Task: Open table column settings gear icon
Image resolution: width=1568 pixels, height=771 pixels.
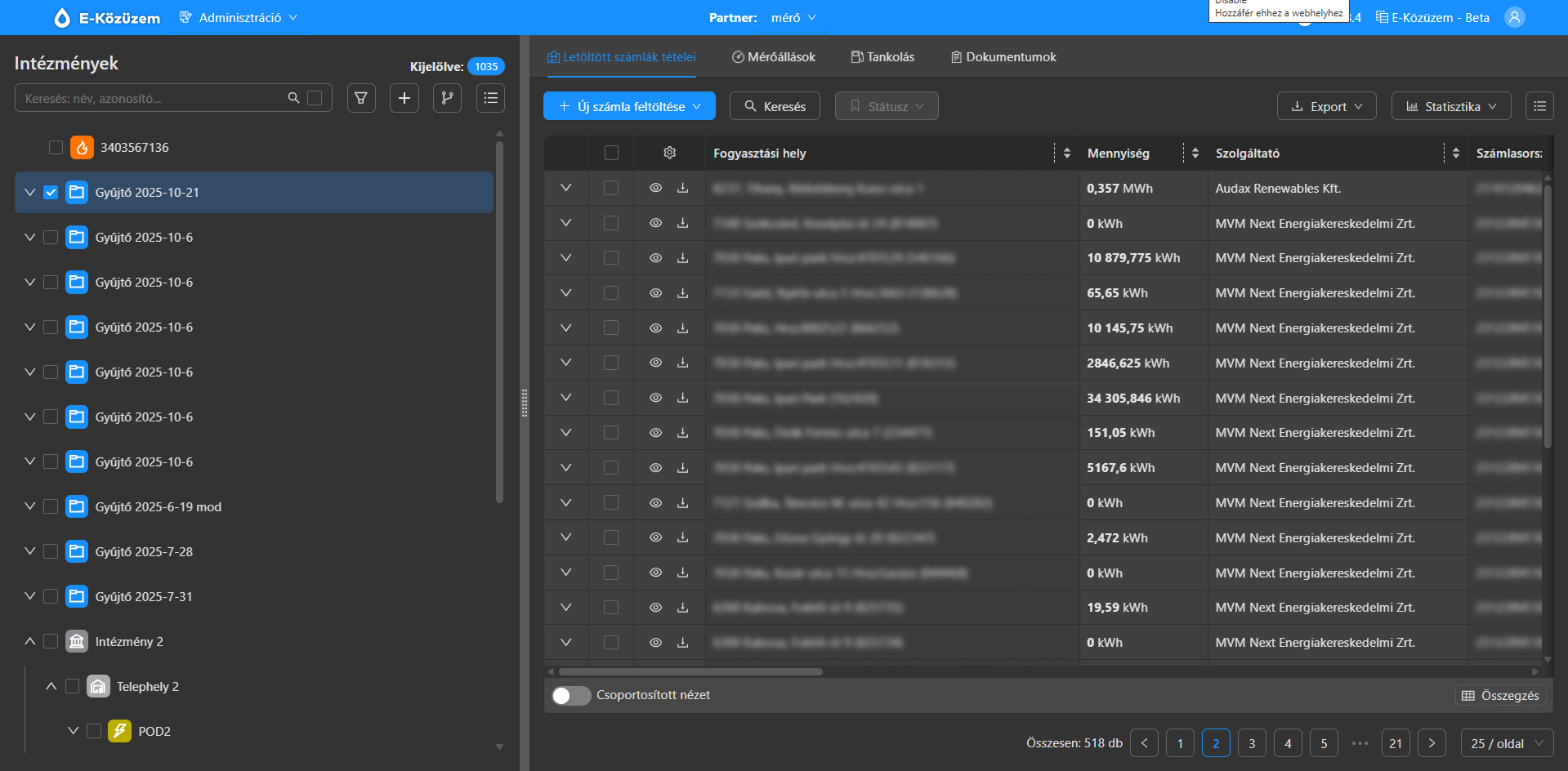Action: pos(669,153)
